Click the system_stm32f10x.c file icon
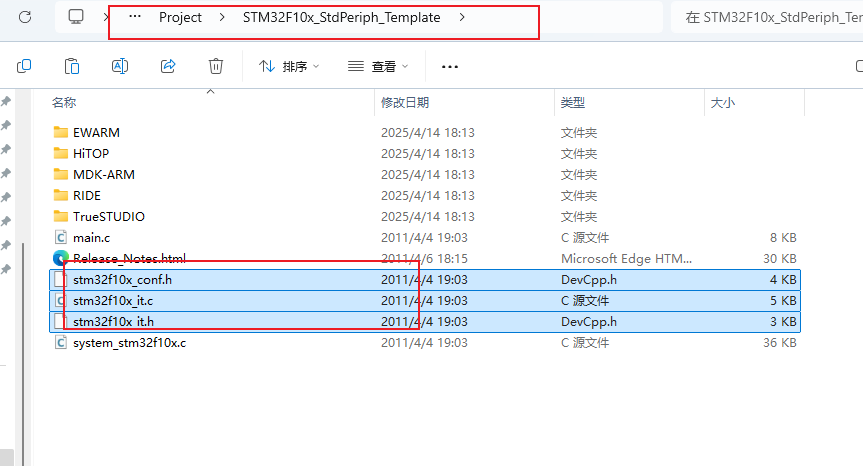863x466 pixels. tap(61, 342)
